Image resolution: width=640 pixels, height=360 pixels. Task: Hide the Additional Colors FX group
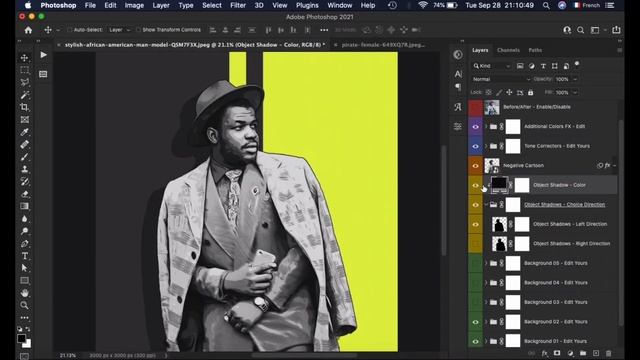click(476, 127)
